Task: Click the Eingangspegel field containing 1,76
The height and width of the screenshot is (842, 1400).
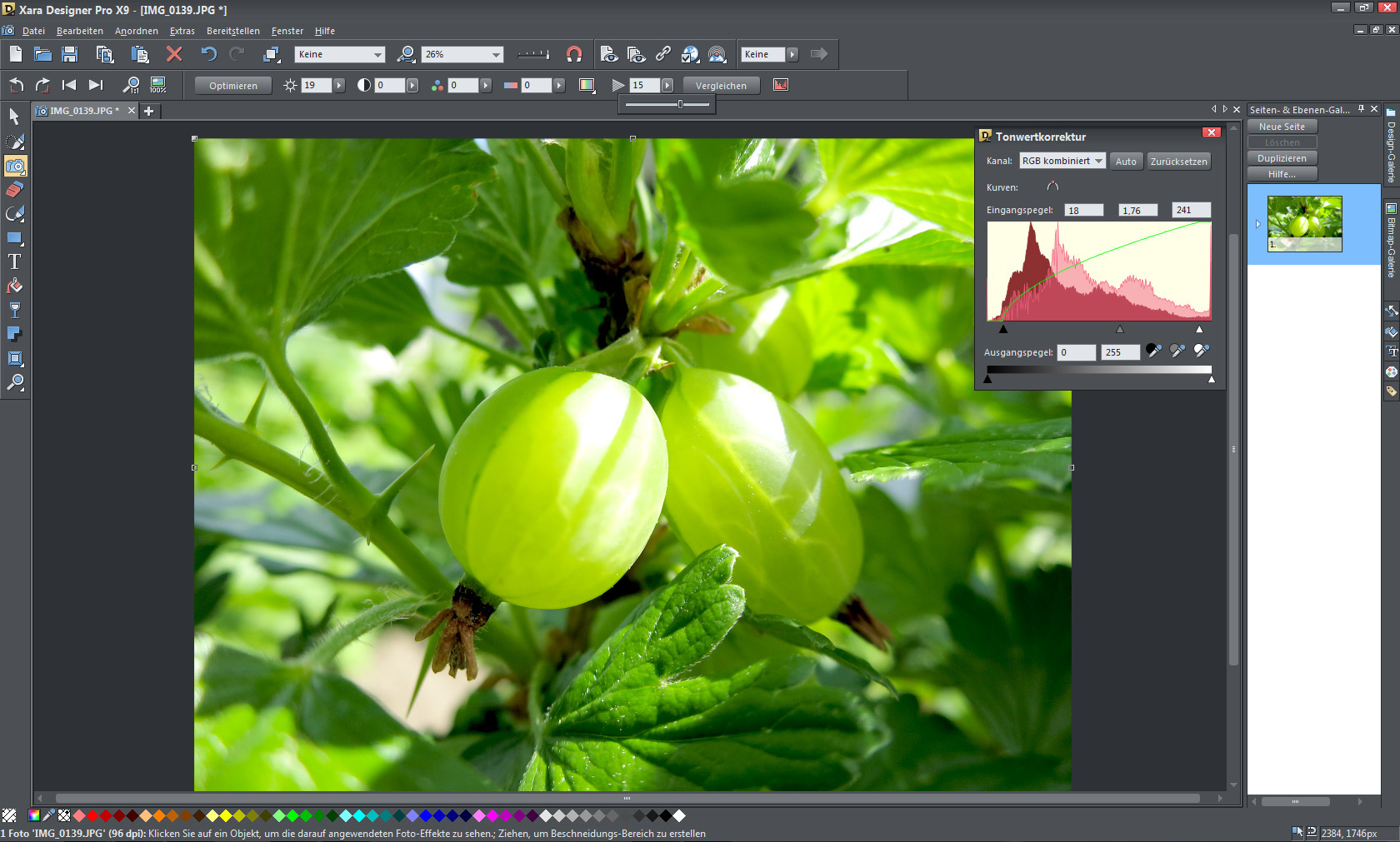Action: (1137, 209)
